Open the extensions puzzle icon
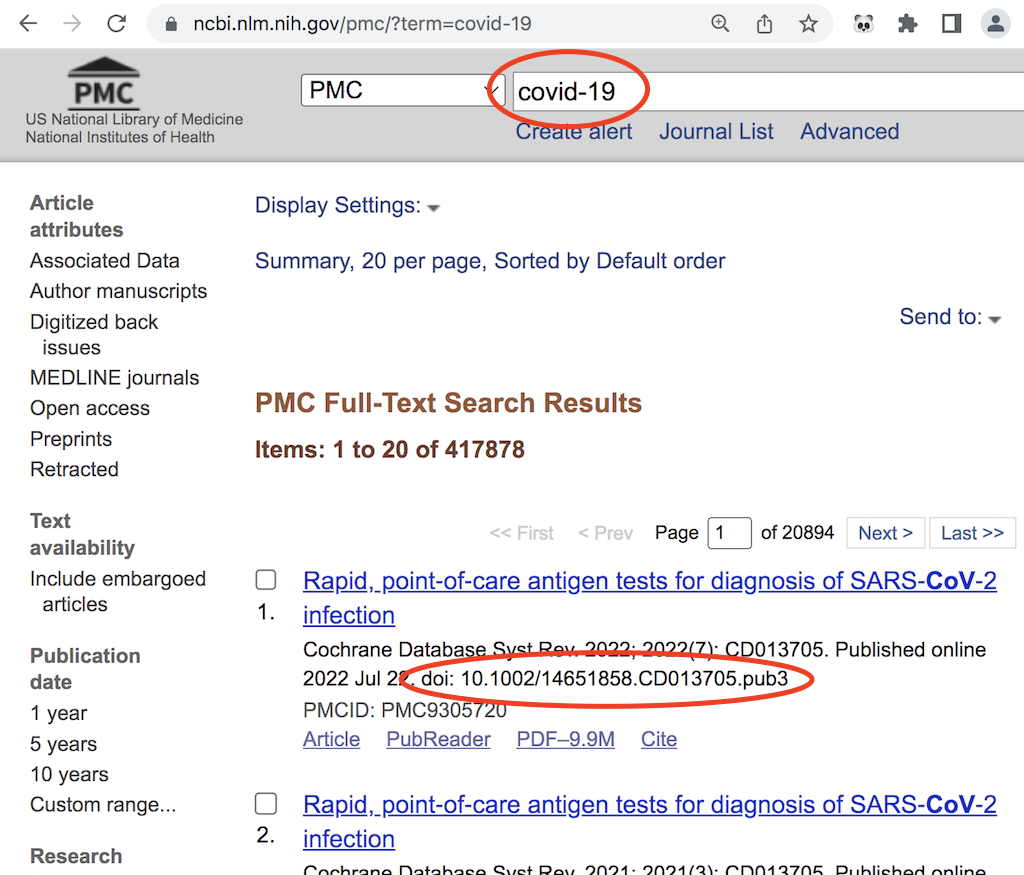Image resolution: width=1024 pixels, height=875 pixels. coord(907,24)
